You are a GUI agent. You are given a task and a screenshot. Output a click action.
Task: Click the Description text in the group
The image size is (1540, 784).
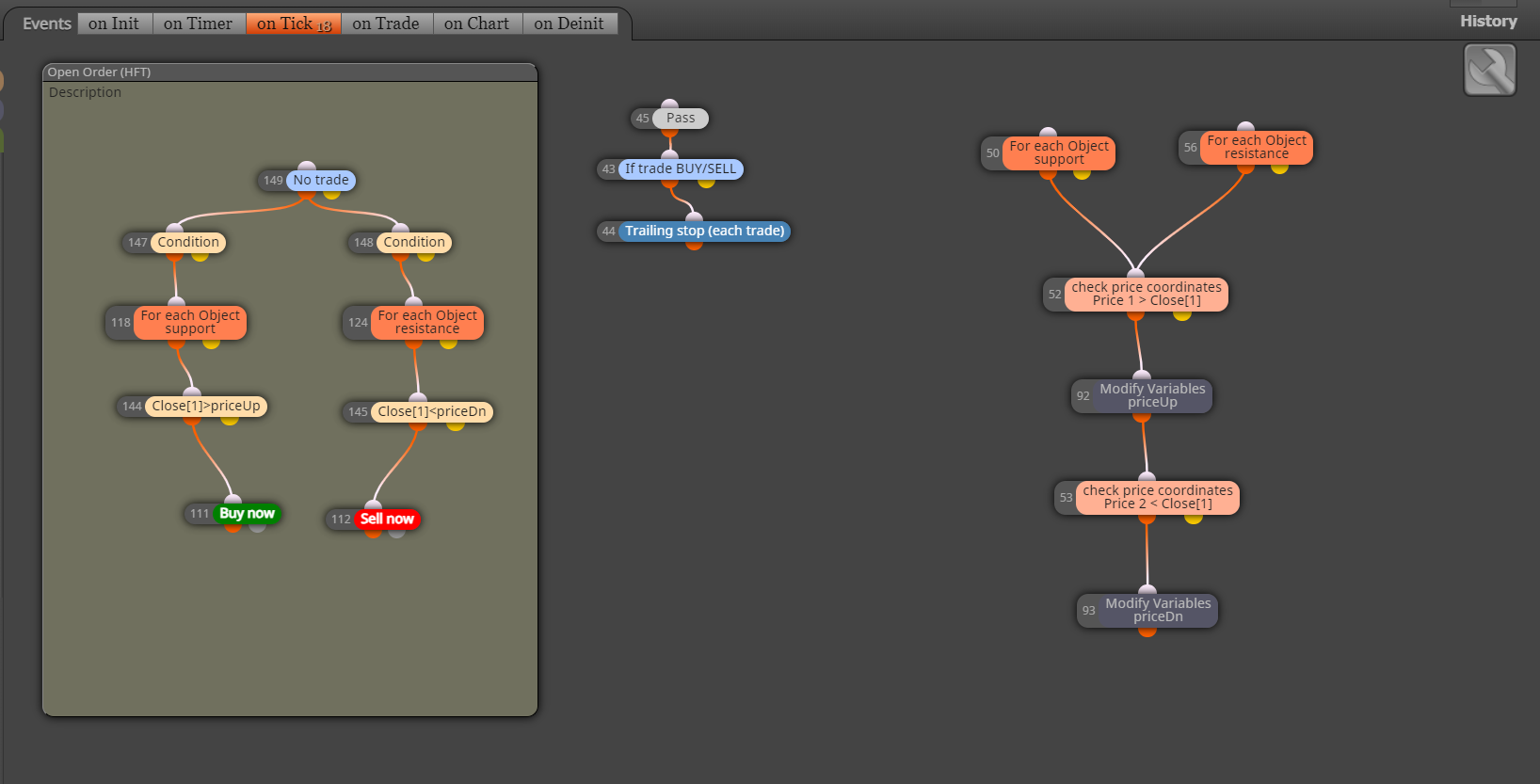pos(85,92)
